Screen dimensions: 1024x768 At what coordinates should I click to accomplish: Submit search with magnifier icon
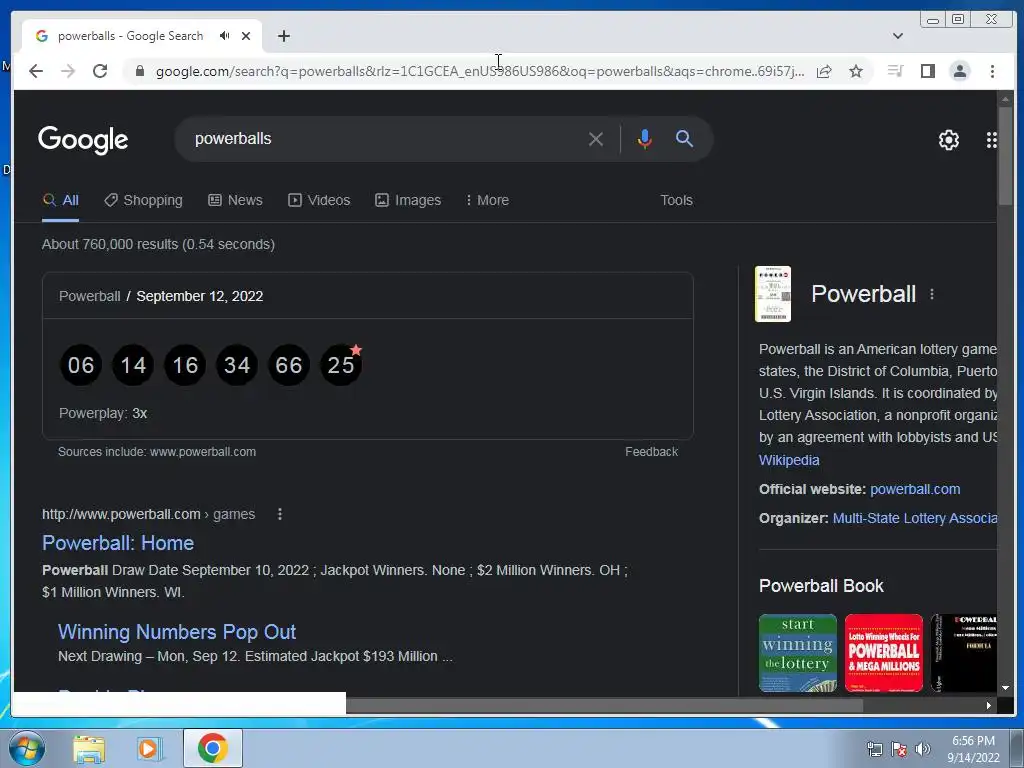tap(684, 138)
